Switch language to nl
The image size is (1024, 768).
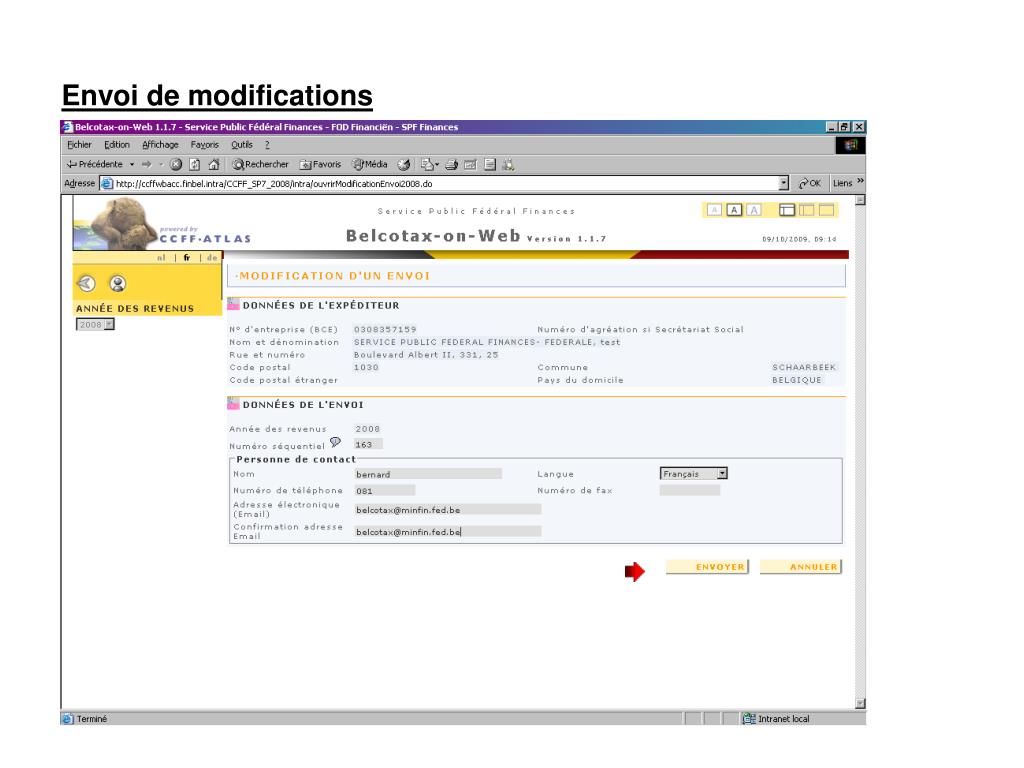tap(161, 258)
